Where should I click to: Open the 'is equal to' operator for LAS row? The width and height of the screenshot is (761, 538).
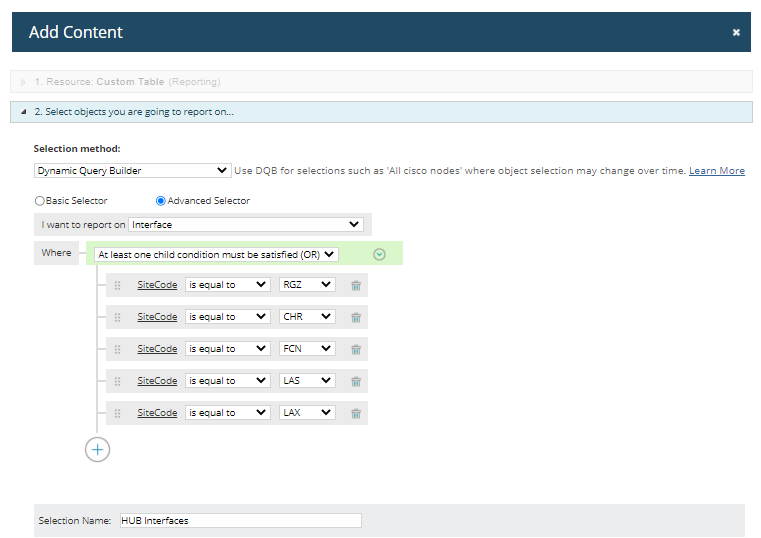(228, 381)
